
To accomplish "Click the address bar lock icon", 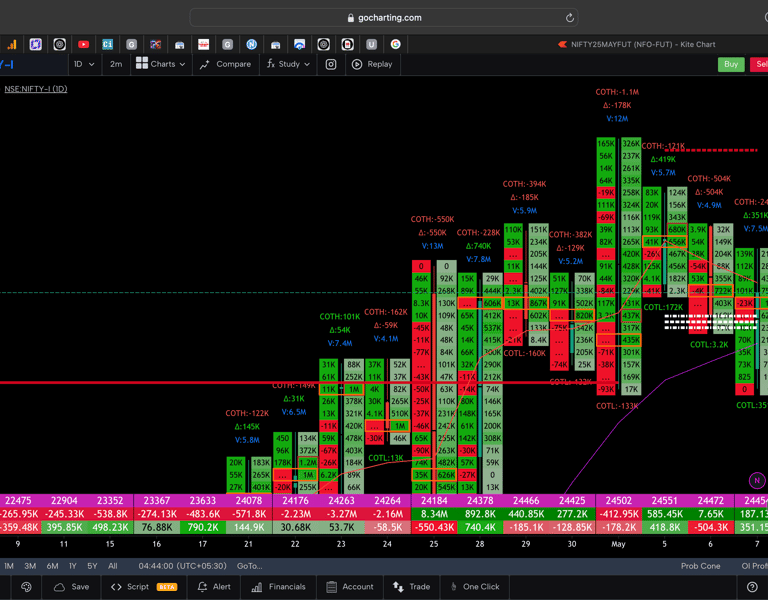I will 350,18.
